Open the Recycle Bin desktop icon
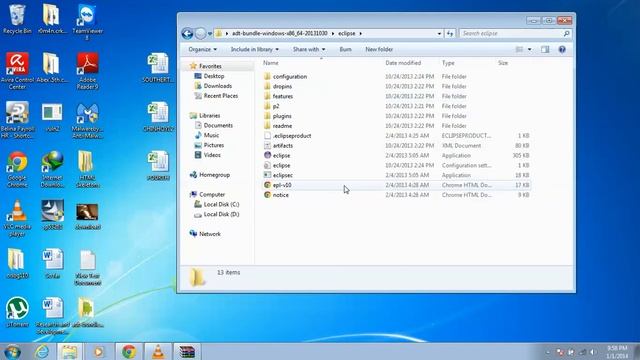 click(x=17, y=19)
